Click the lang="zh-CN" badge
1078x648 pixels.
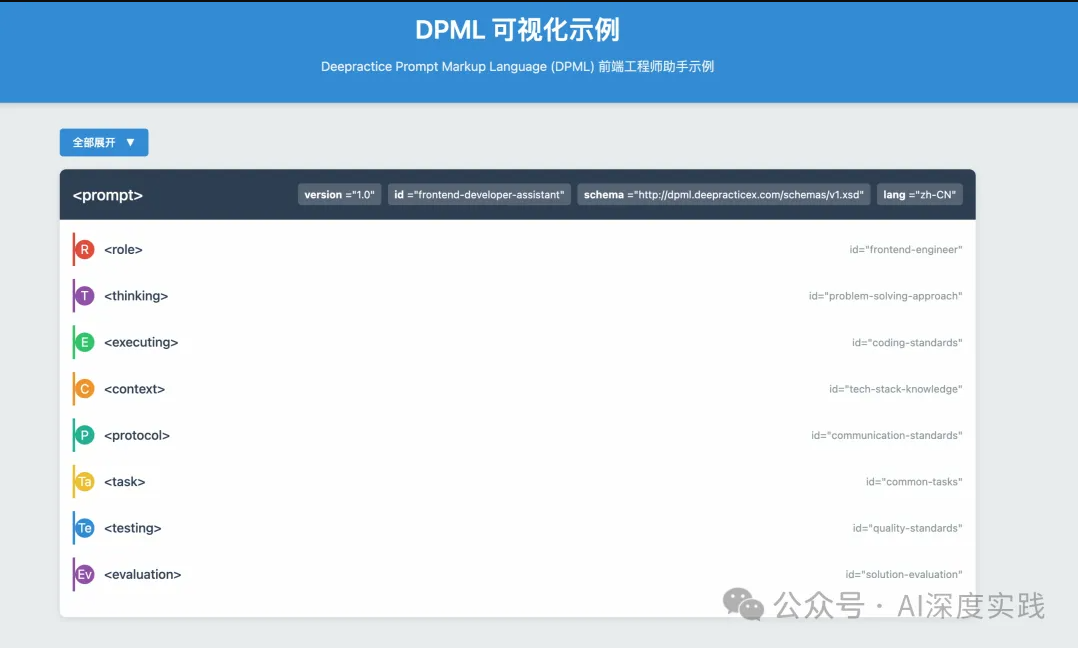click(x=918, y=194)
